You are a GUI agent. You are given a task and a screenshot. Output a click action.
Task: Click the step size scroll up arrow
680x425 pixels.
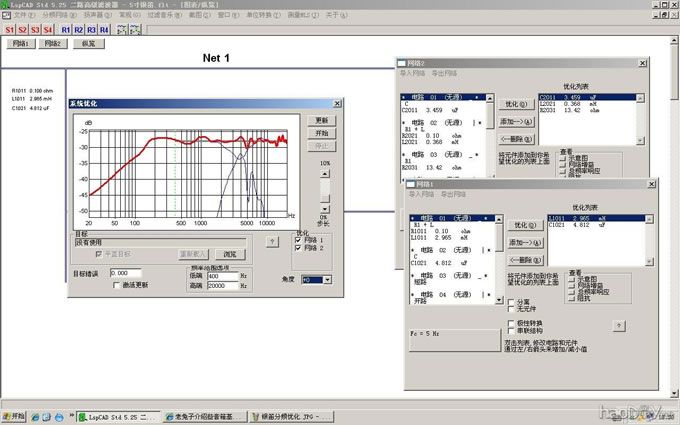coord(324,173)
